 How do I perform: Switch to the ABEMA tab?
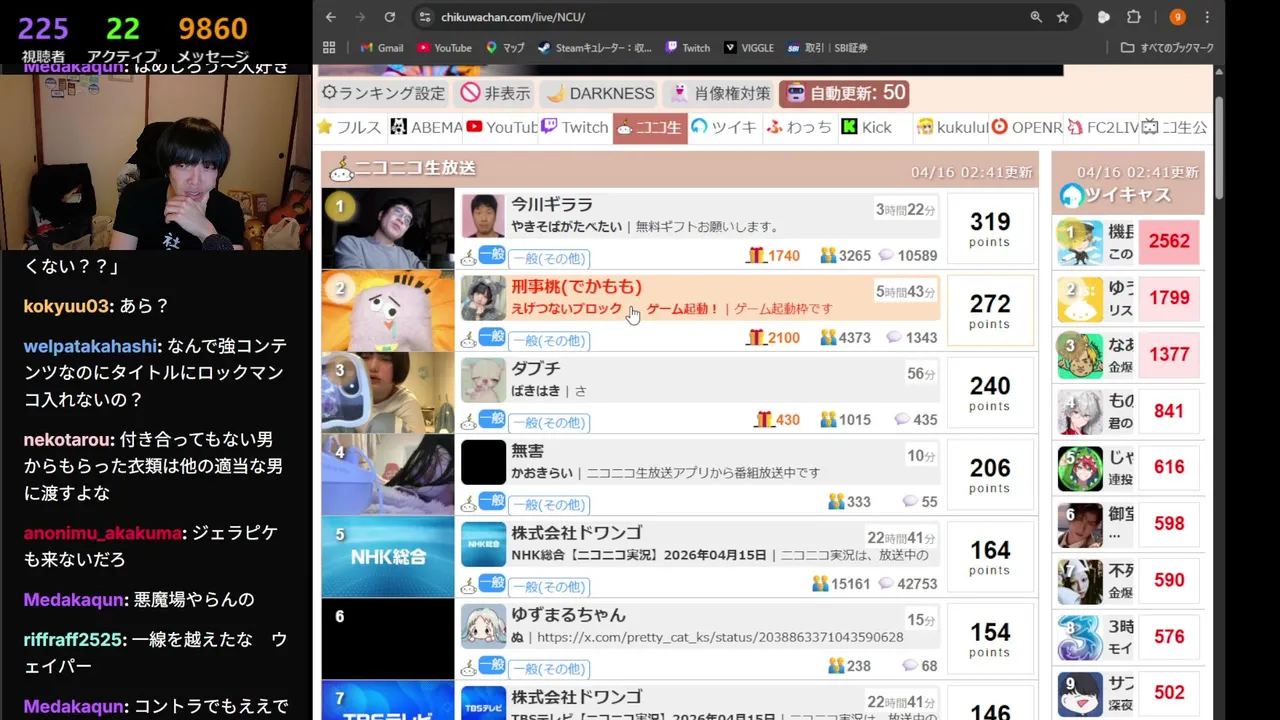[426, 127]
